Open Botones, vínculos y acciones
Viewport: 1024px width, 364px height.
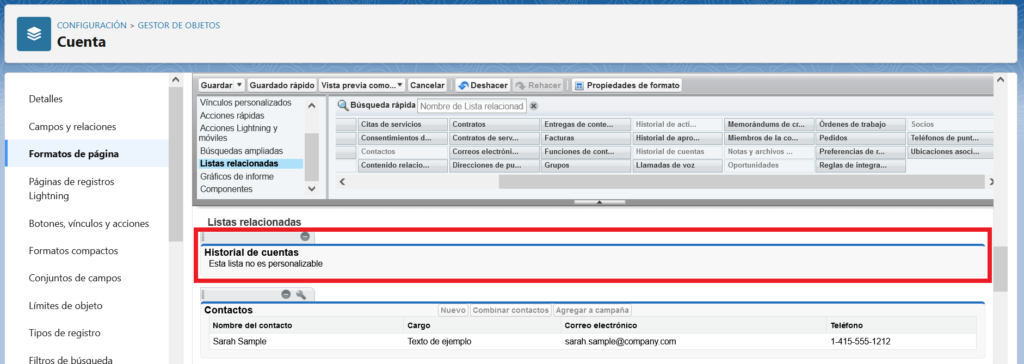pos(89,223)
